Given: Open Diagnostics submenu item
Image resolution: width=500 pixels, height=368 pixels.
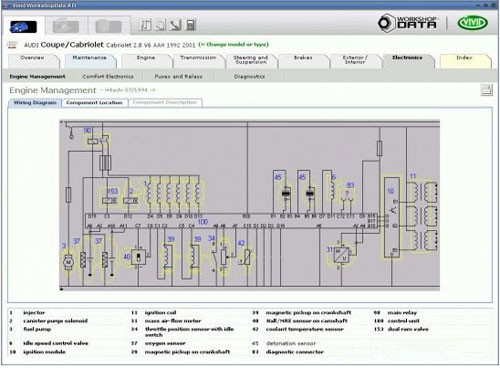Looking at the screenshot, I should [249, 77].
